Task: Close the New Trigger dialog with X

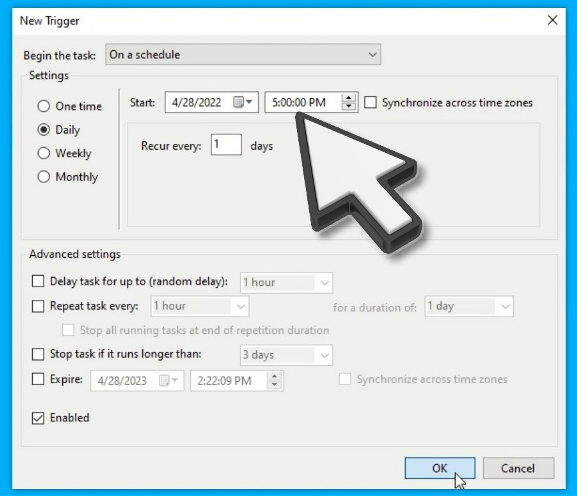Action: point(552,20)
